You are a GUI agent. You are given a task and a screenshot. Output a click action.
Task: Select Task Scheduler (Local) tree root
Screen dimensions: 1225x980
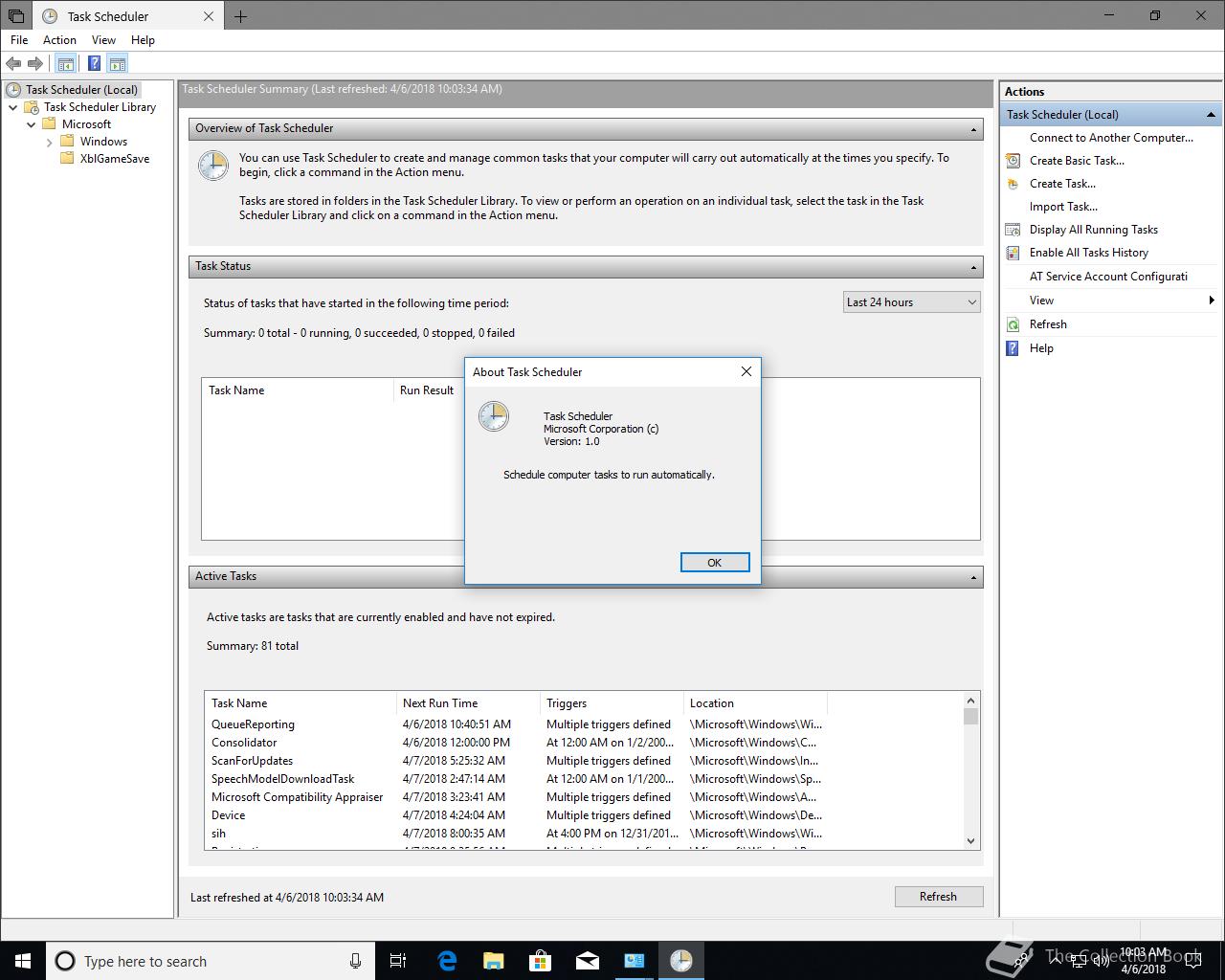click(81, 90)
